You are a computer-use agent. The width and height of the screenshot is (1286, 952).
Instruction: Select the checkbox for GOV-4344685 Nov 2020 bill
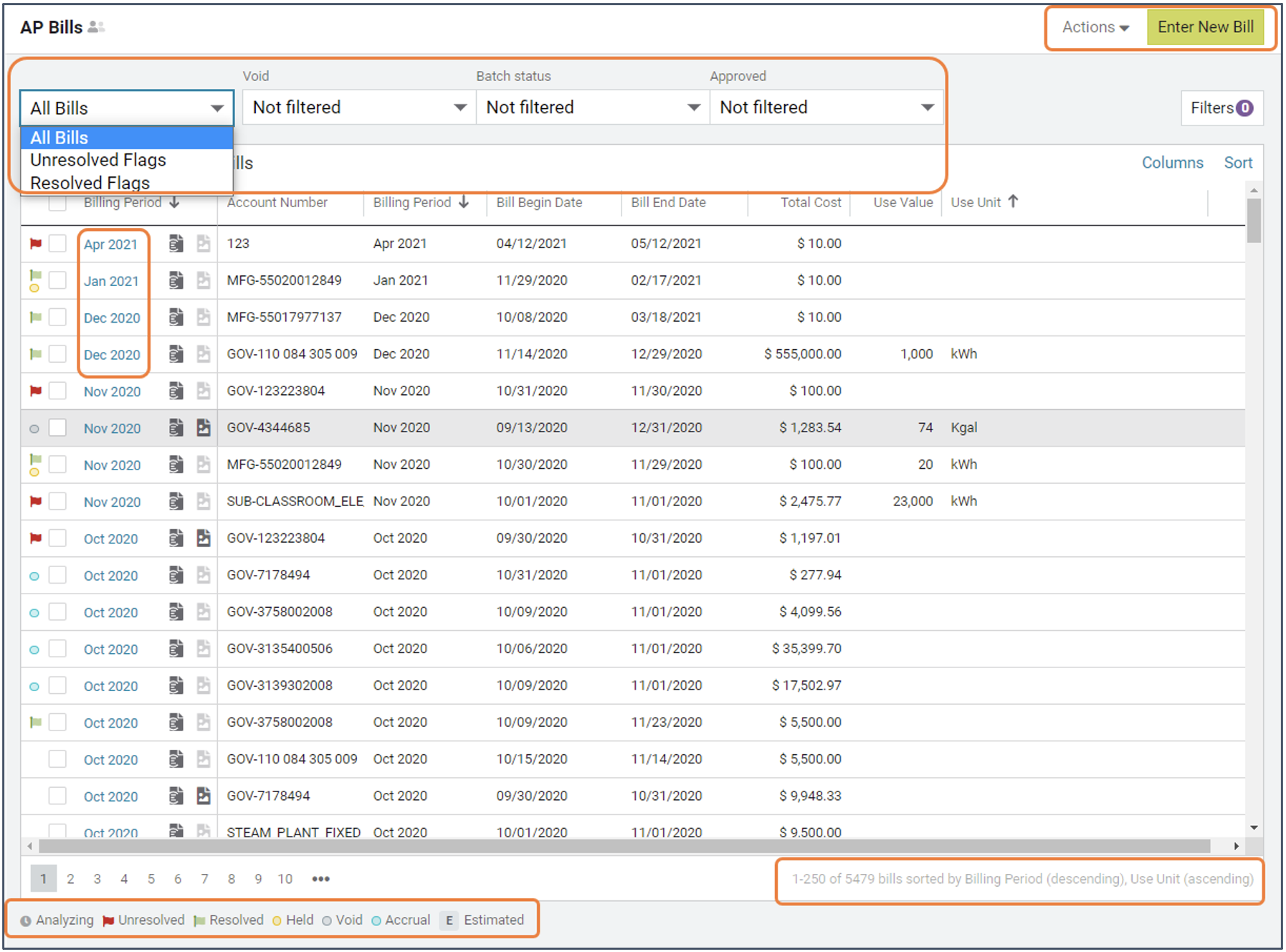(x=57, y=428)
